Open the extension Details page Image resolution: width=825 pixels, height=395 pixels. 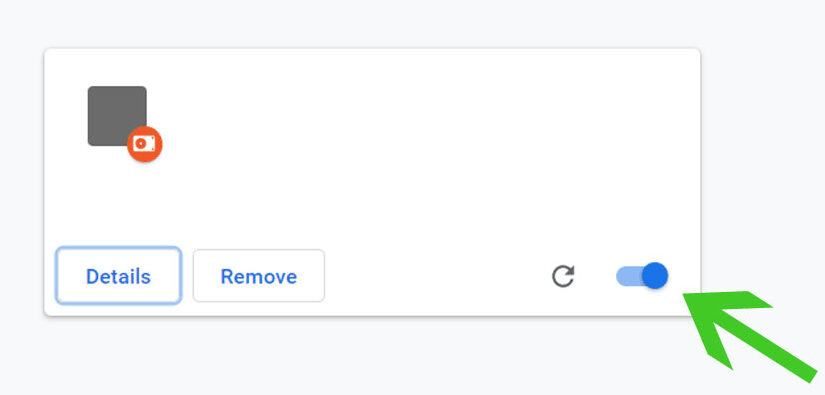(x=118, y=276)
